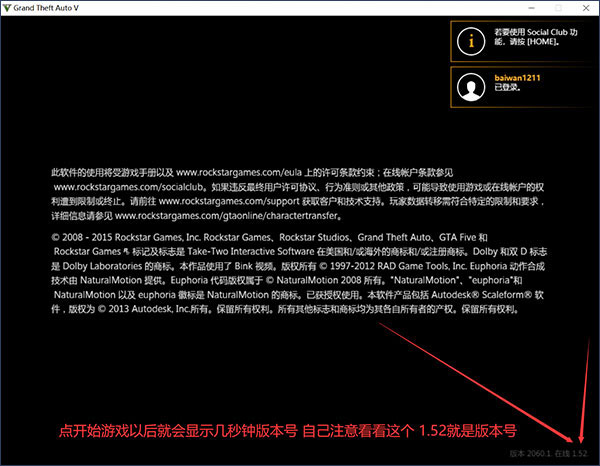Image resolution: width=600 pixels, height=466 pixels.
Task: Minimize the Grand Theft Auto V window
Action: tap(532, 8)
